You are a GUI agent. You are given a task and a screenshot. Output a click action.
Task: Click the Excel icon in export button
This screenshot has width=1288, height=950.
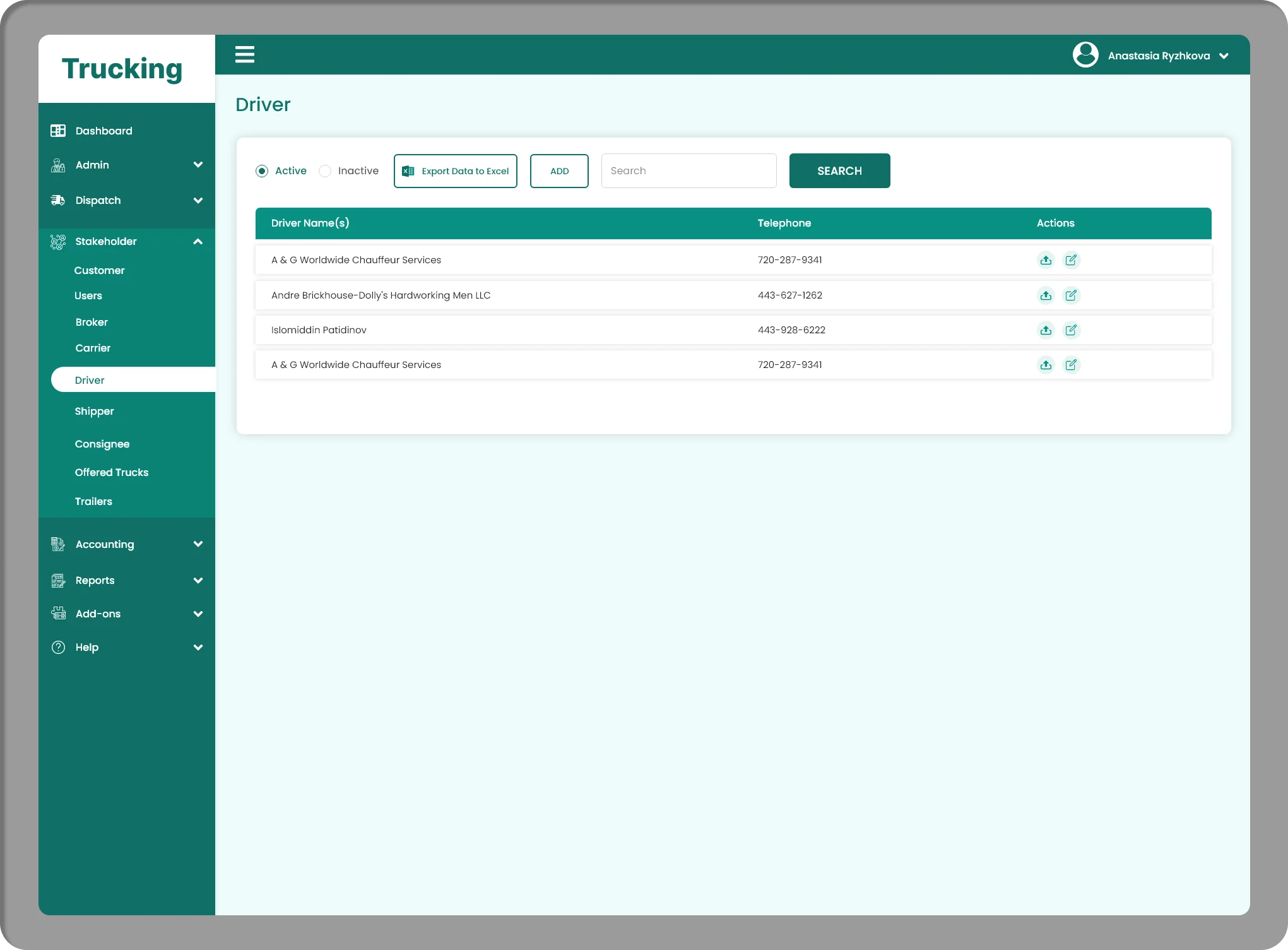[x=408, y=171]
